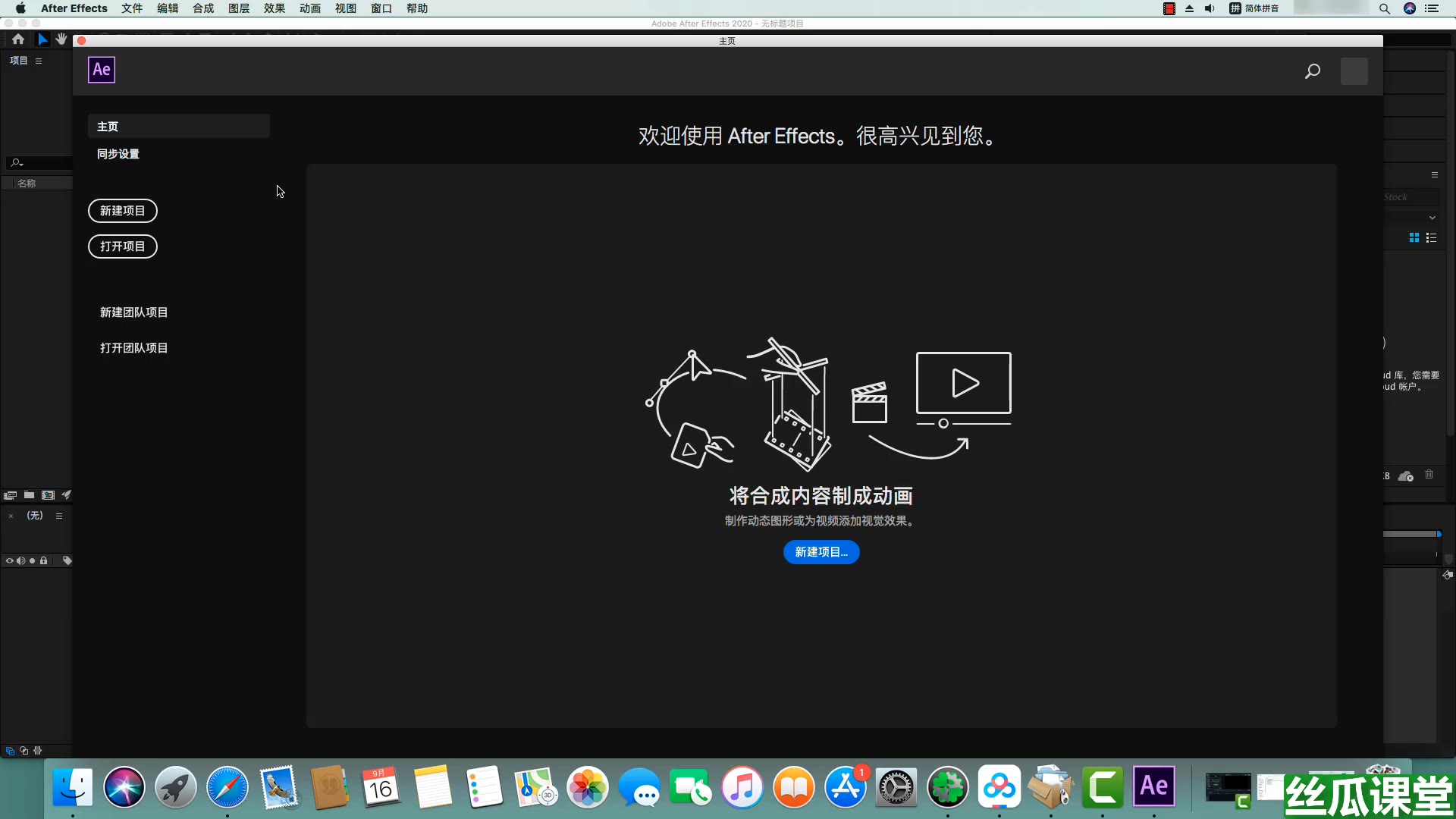Click the timeline zoom slider bar
Viewport: 1456px width, 819px height.
click(x=1410, y=534)
